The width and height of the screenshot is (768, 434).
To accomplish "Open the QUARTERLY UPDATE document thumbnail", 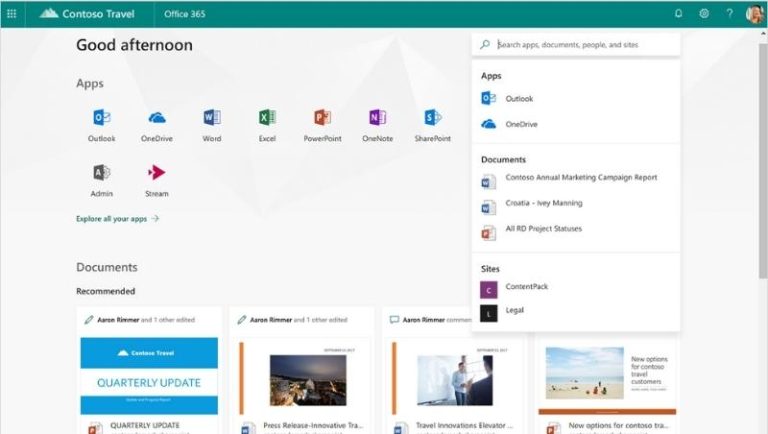I will pyautogui.click(x=149, y=377).
